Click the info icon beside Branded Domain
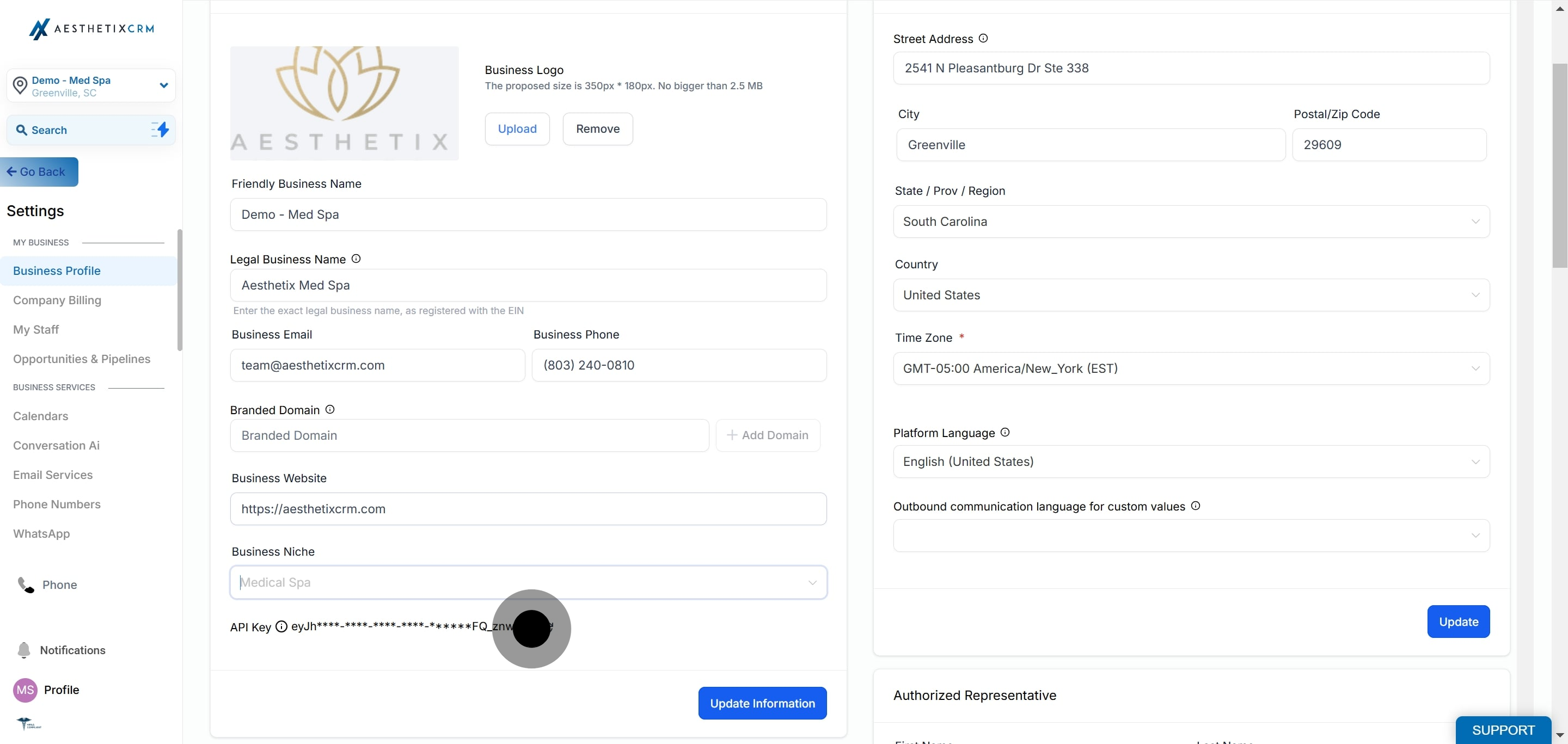 (330, 409)
